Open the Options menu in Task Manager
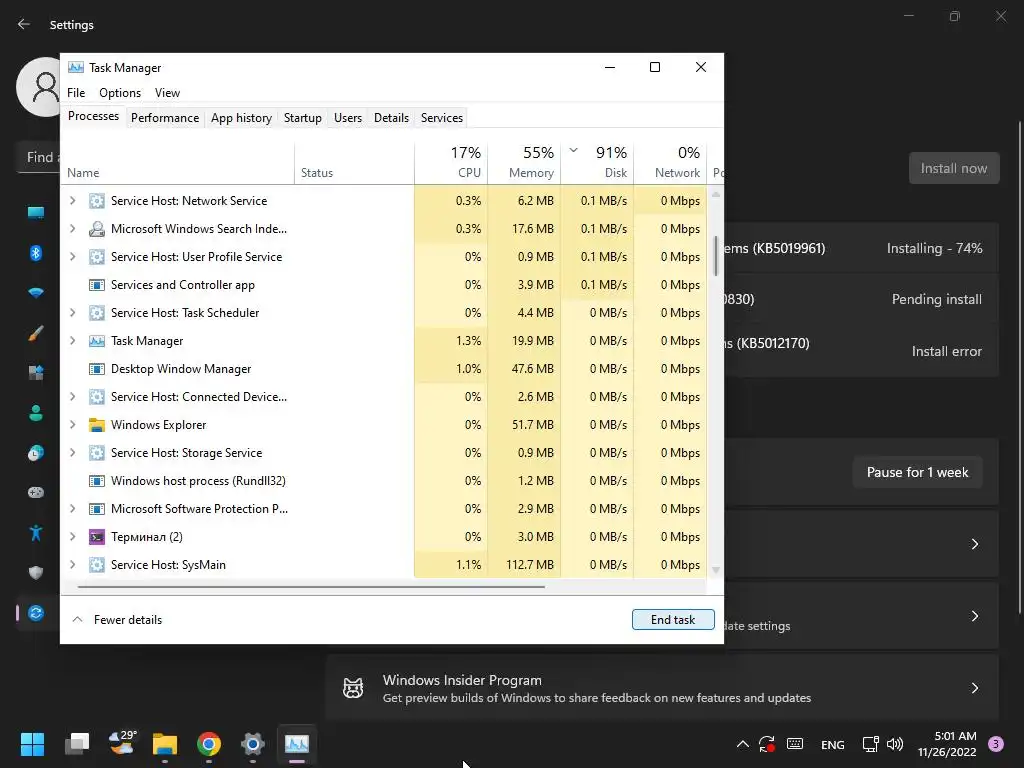This screenshot has width=1024, height=768. point(120,93)
